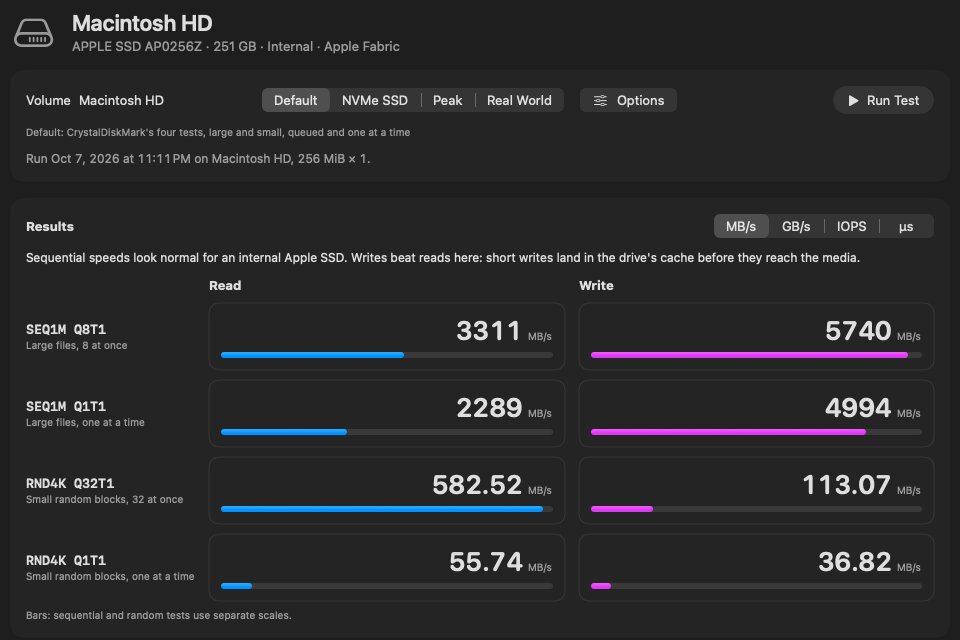Click the Options sliders icon
Screen dimensions: 960x640
[x=600, y=100]
